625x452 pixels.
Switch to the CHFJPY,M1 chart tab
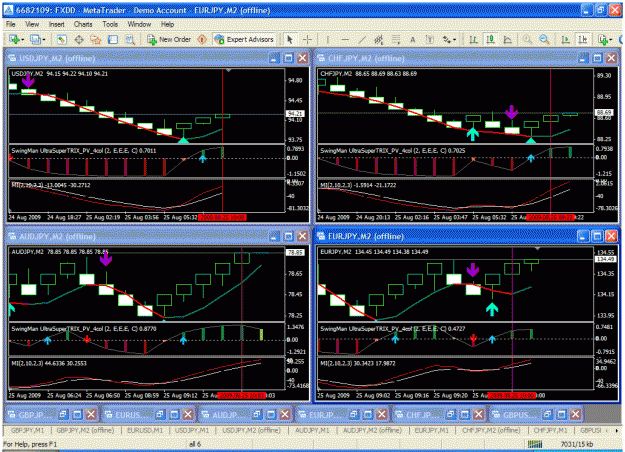pos(550,430)
